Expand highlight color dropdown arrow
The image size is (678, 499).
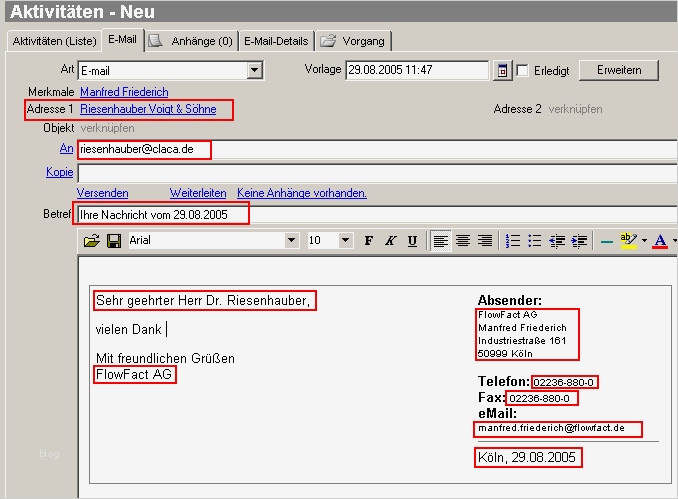pos(644,240)
